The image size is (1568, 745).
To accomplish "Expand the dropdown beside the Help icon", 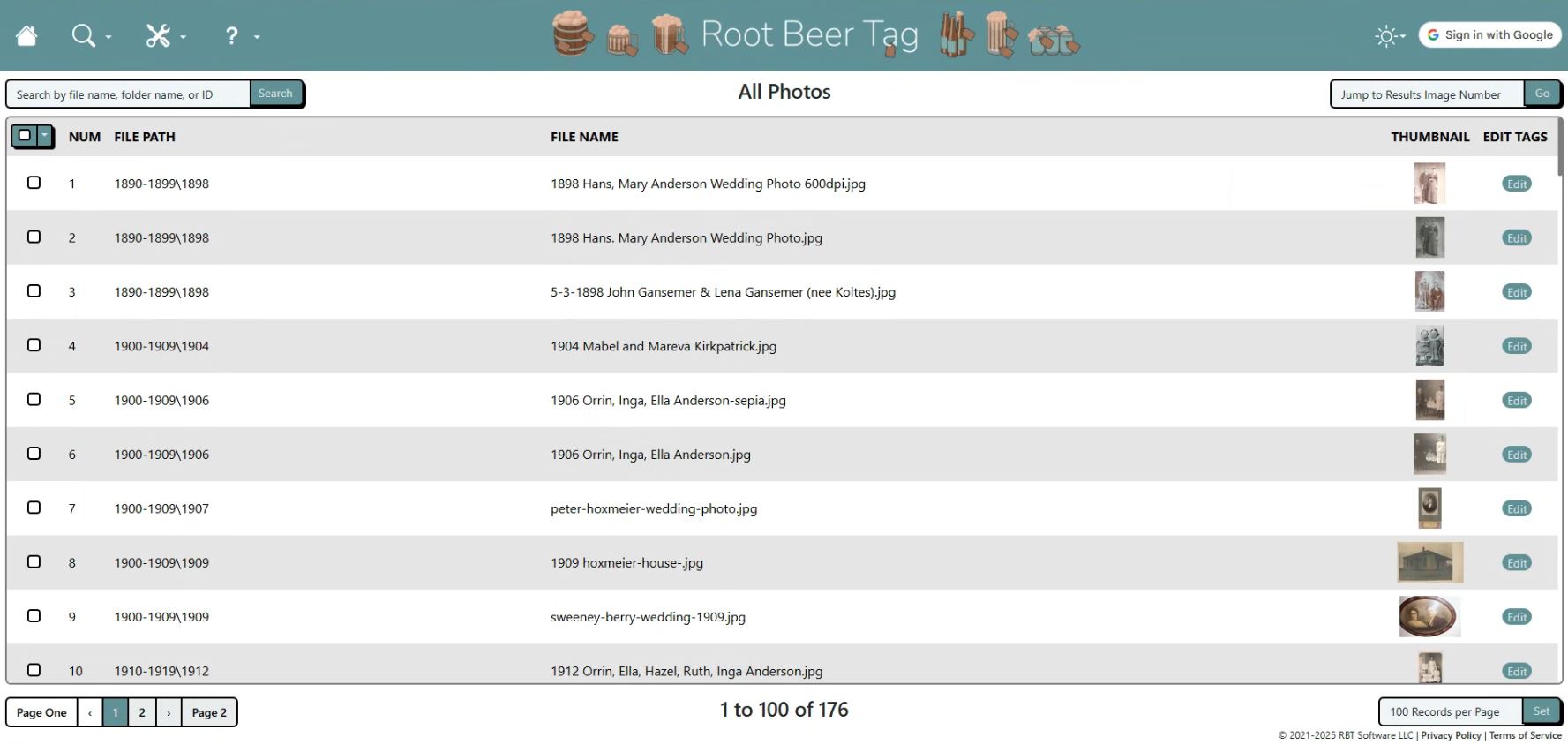I will (256, 37).
